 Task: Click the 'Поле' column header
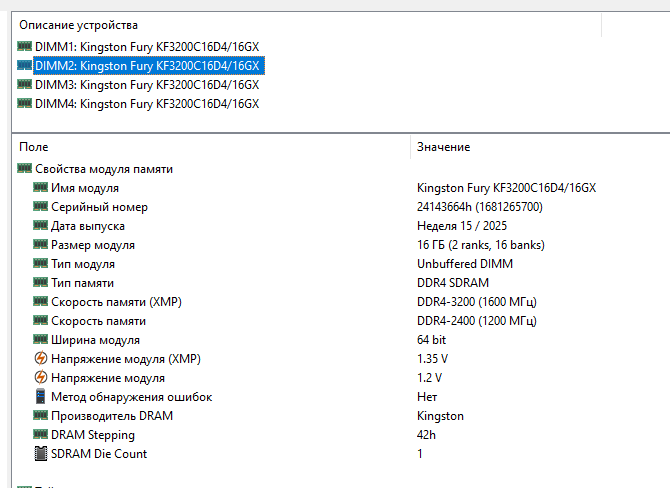pos(34,147)
